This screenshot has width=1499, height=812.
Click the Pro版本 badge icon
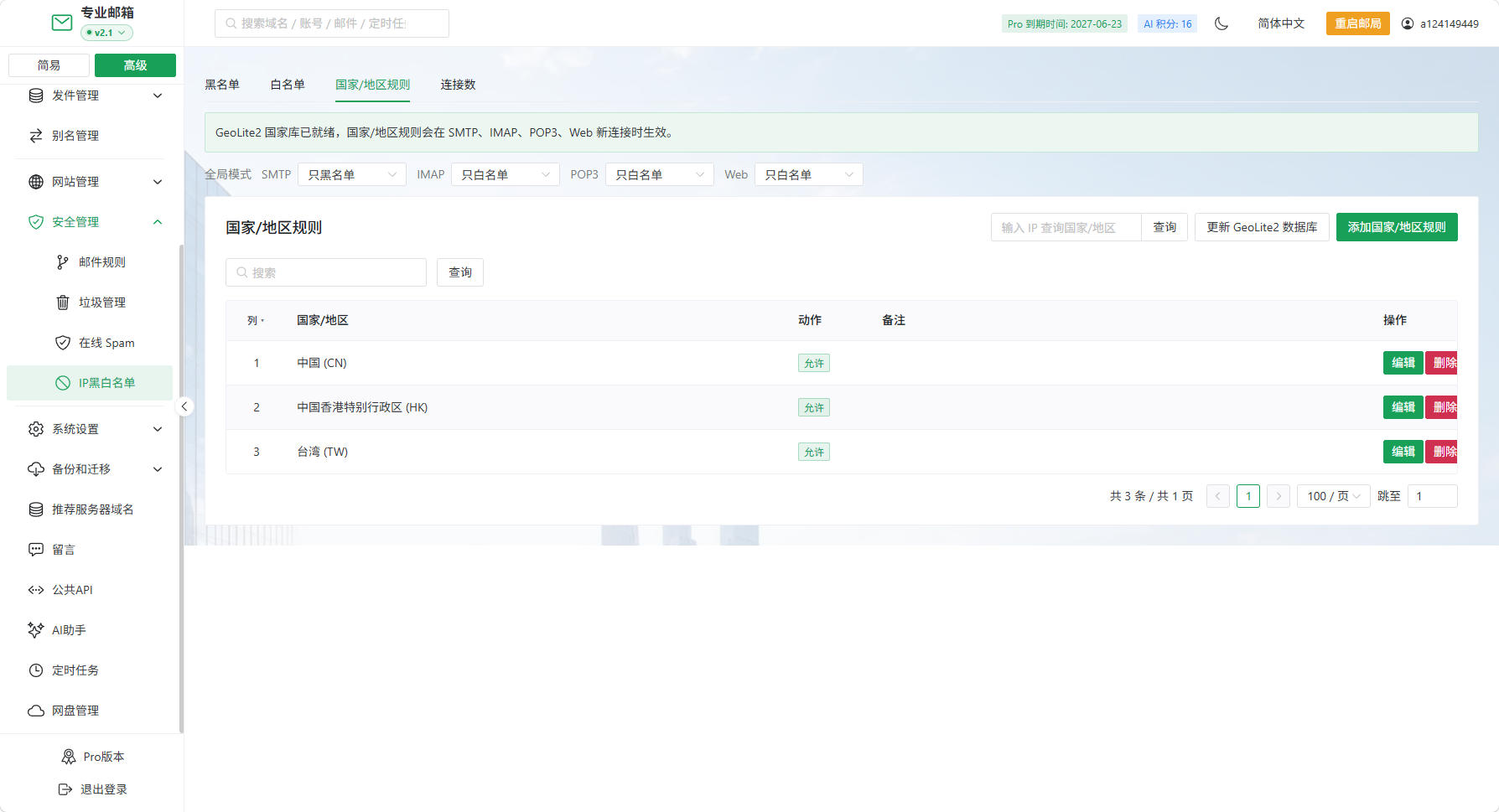69,757
